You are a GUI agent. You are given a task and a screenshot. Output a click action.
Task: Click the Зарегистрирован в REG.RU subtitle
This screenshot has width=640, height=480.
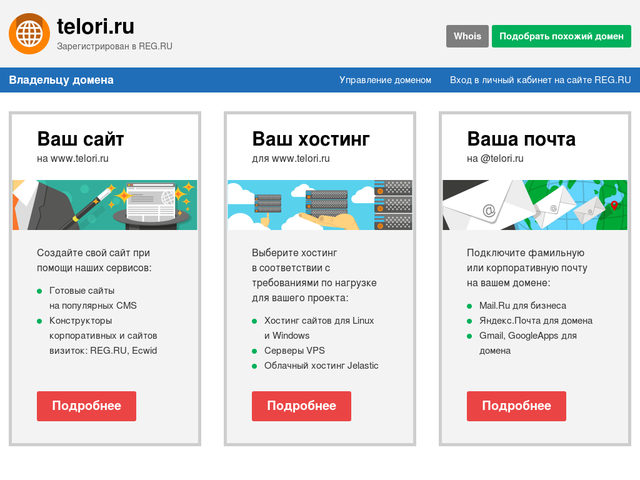click(114, 46)
